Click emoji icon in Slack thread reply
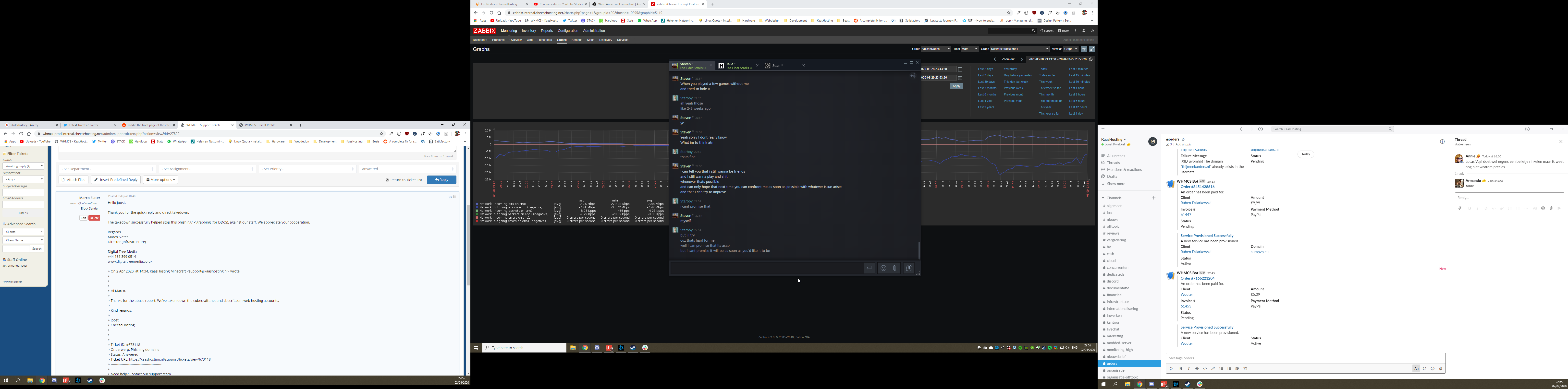1568x389 pixels. point(1543,209)
